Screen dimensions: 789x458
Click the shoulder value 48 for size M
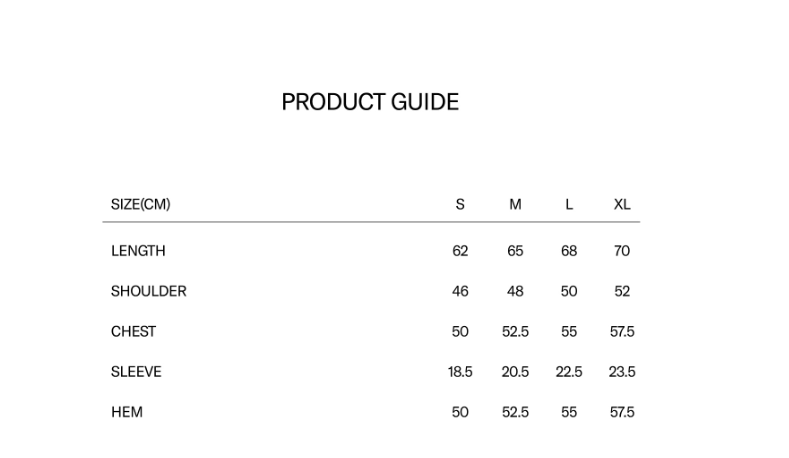coord(515,291)
